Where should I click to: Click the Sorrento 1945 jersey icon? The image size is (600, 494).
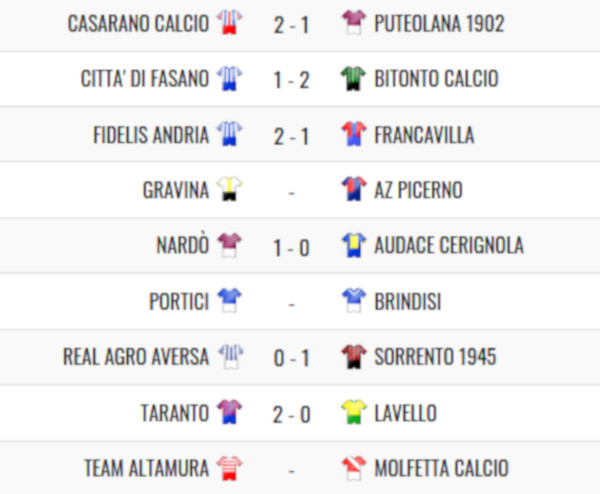[353, 357]
